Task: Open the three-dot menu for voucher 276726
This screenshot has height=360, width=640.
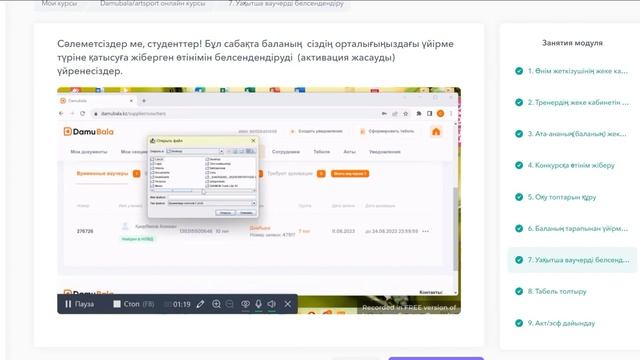Action: (426, 231)
